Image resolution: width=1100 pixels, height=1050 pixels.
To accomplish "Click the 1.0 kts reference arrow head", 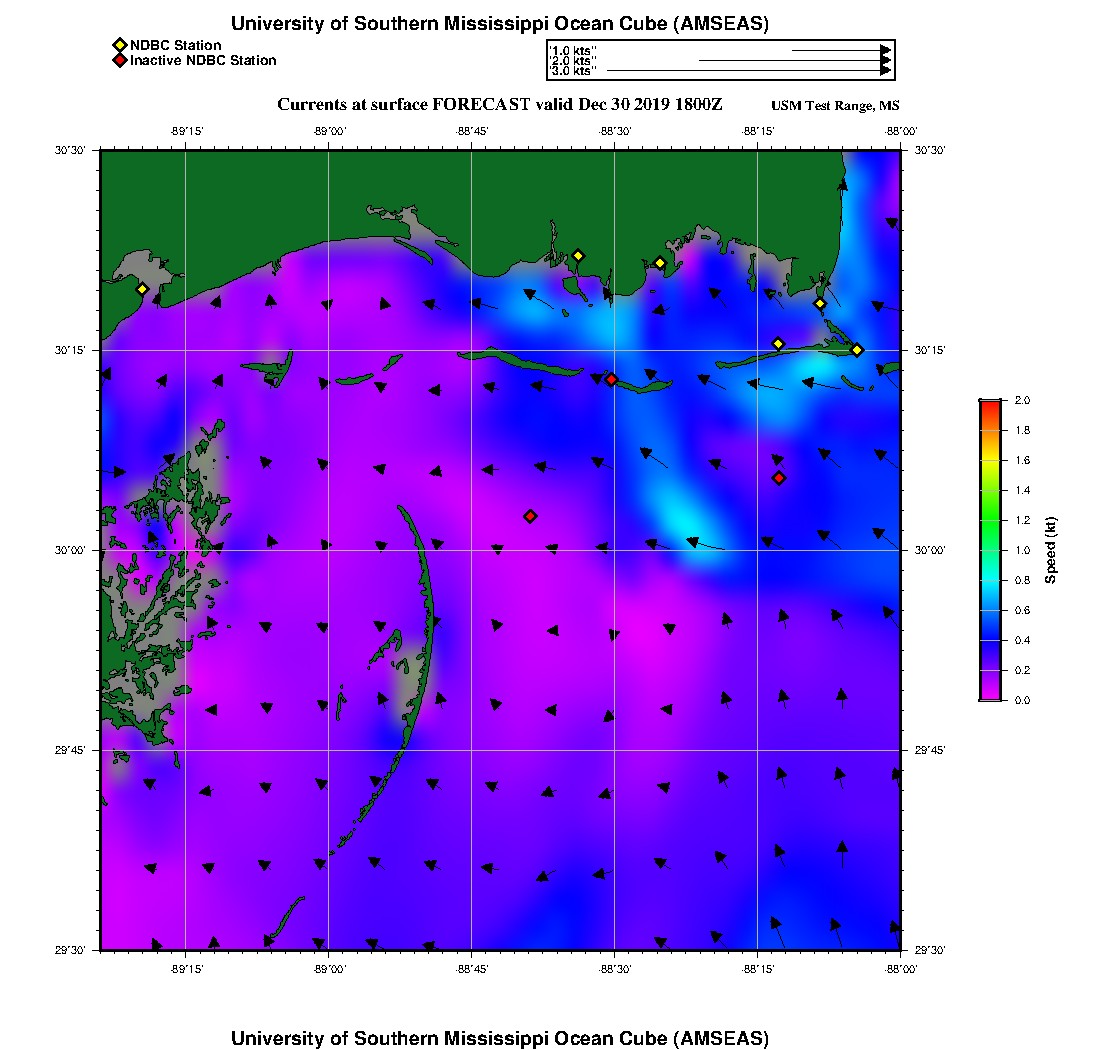I will tap(886, 51).
